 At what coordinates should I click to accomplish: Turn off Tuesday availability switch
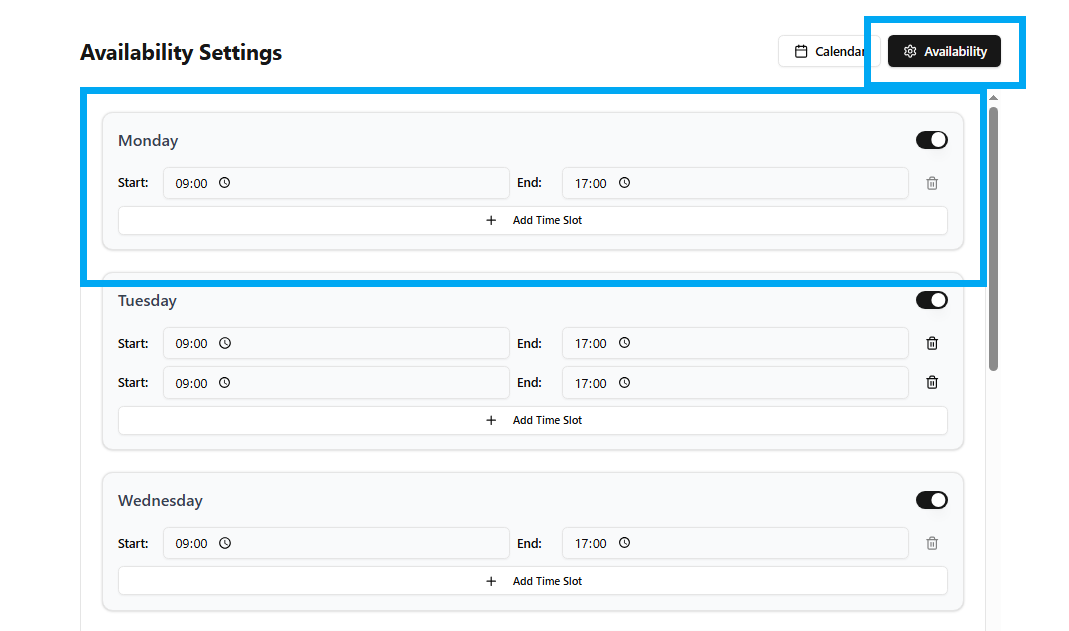pyautogui.click(x=931, y=300)
